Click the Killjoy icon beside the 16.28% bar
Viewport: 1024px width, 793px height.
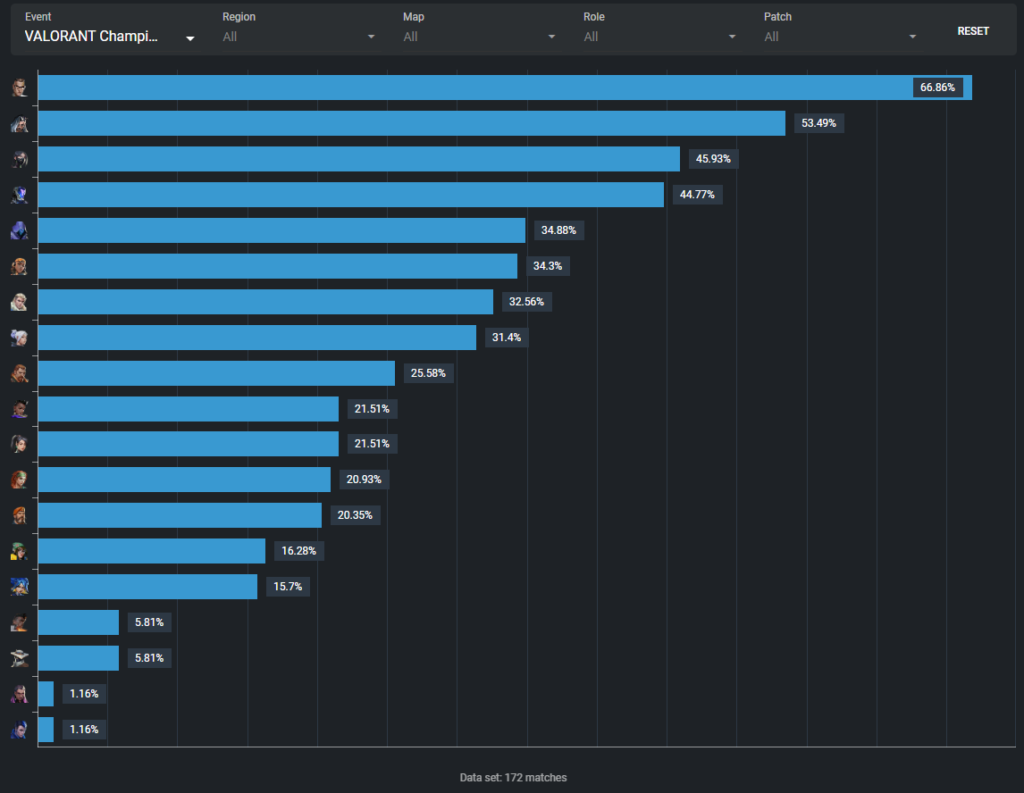[20, 551]
